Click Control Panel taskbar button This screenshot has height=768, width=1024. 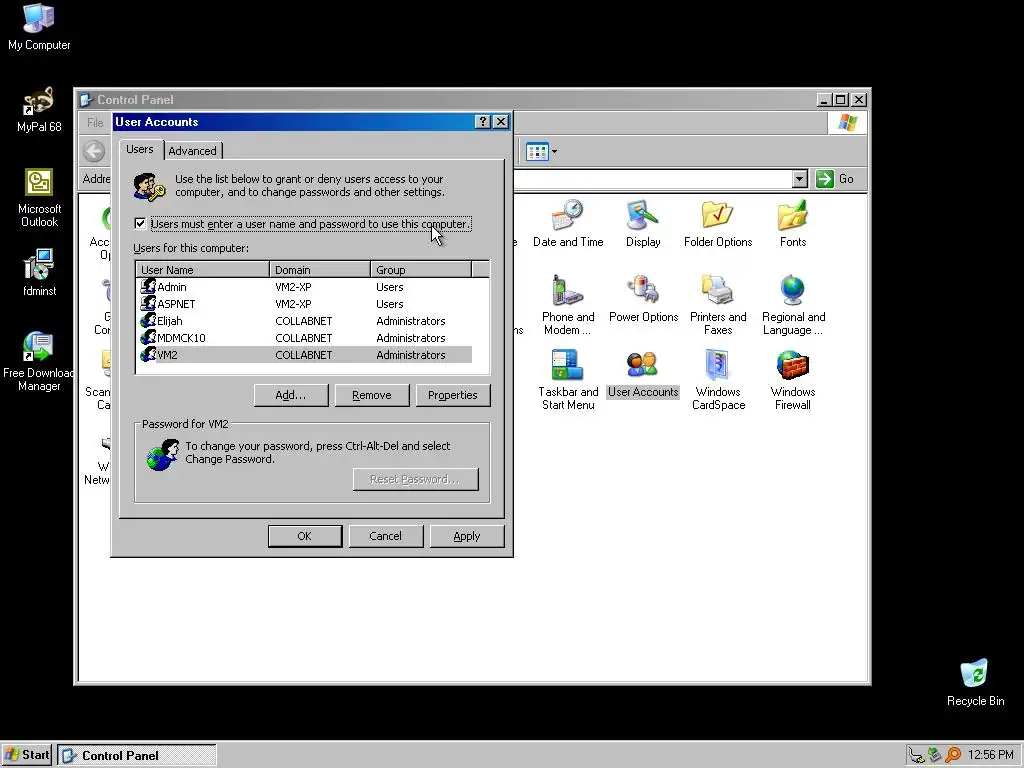coord(136,756)
